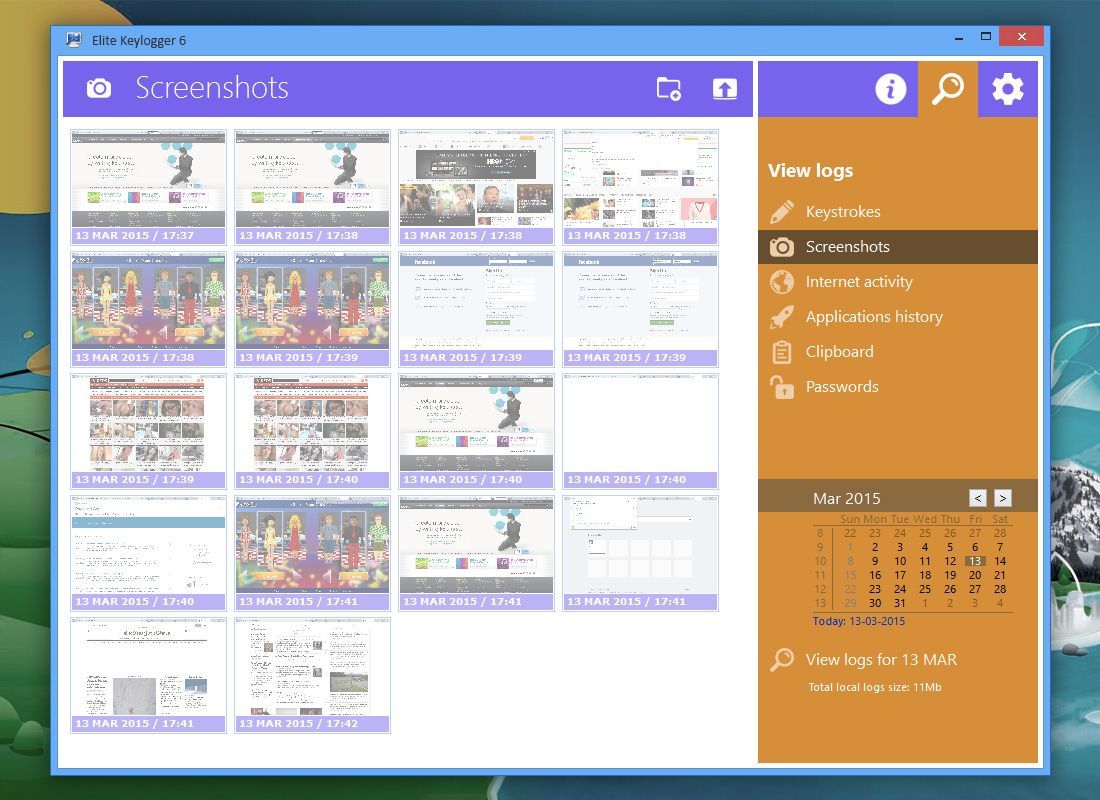Maximize the Elite Keylogger window
The width and height of the screenshot is (1100, 800).
click(986, 36)
